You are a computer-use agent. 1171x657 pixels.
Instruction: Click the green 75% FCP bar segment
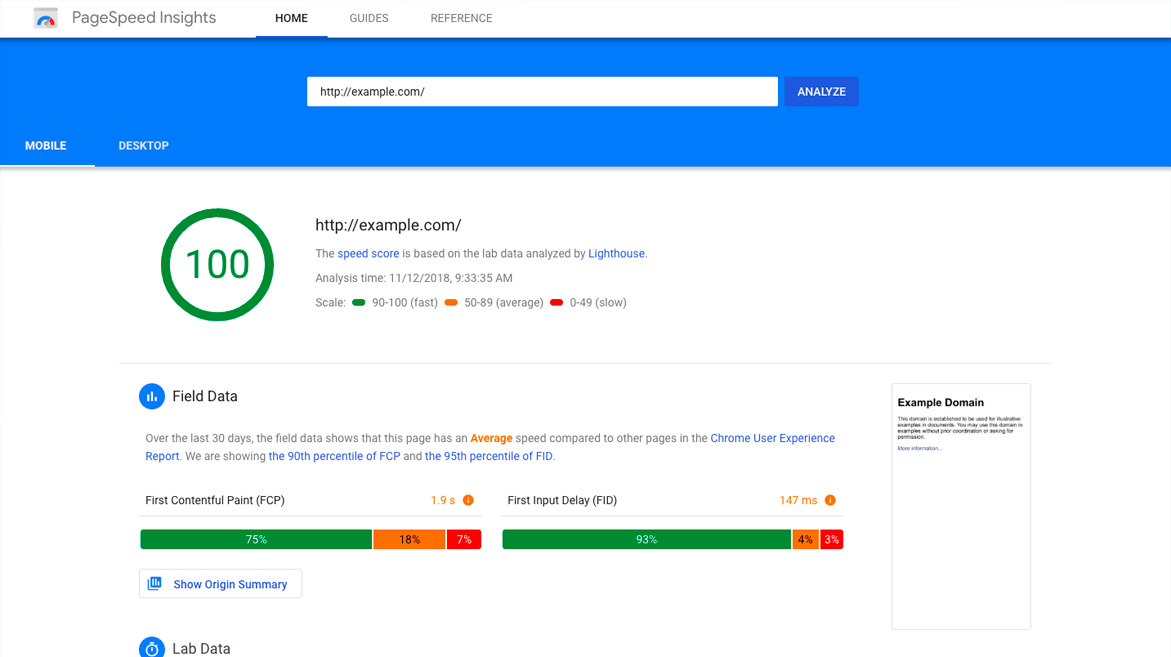[x=256, y=539]
